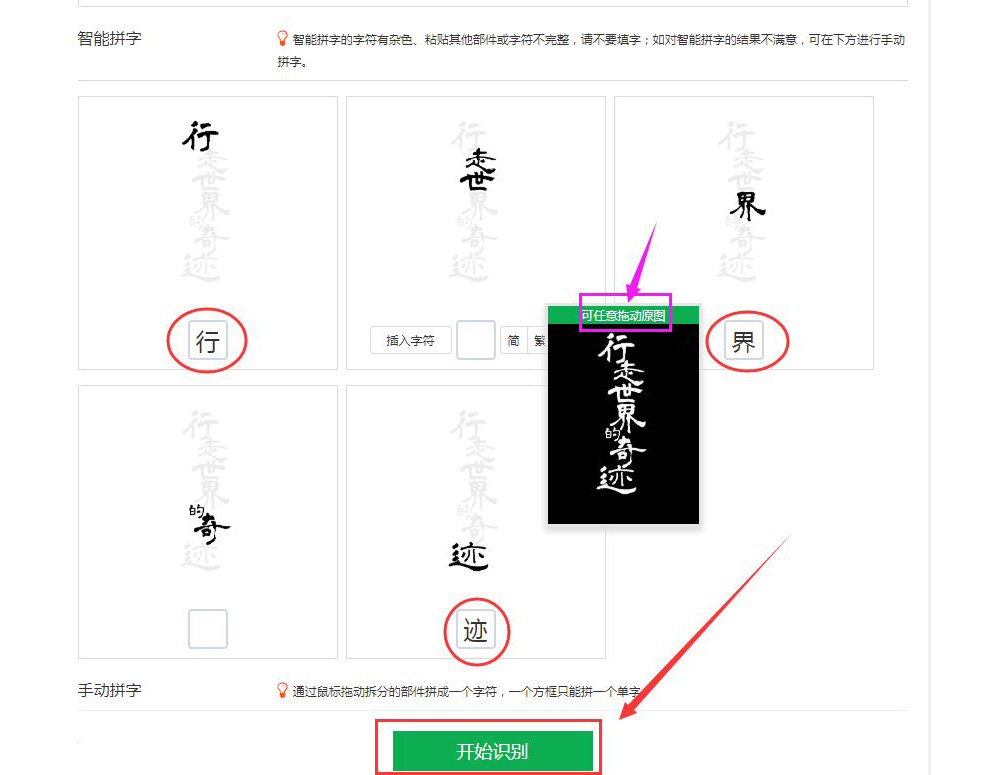Click the green 可任意拖动原图 title bar
The width and height of the screenshot is (1000, 775).
(x=623, y=315)
